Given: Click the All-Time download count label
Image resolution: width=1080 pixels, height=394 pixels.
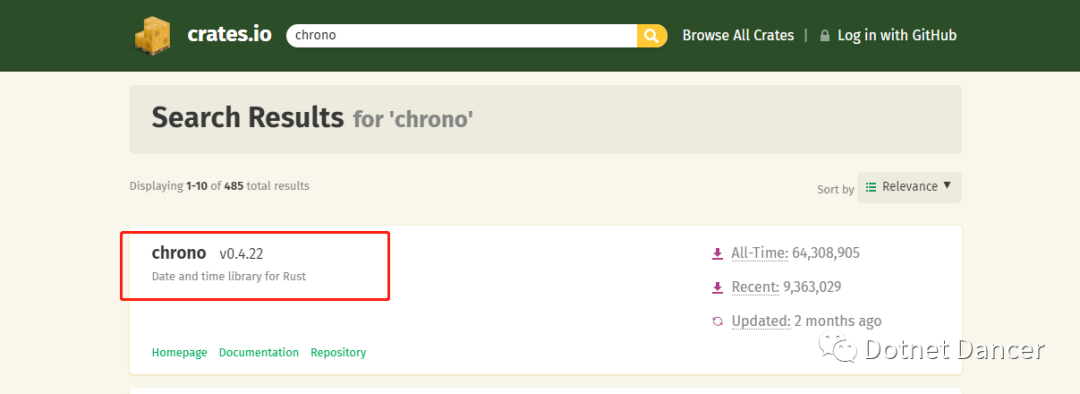Looking at the screenshot, I should point(796,253).
